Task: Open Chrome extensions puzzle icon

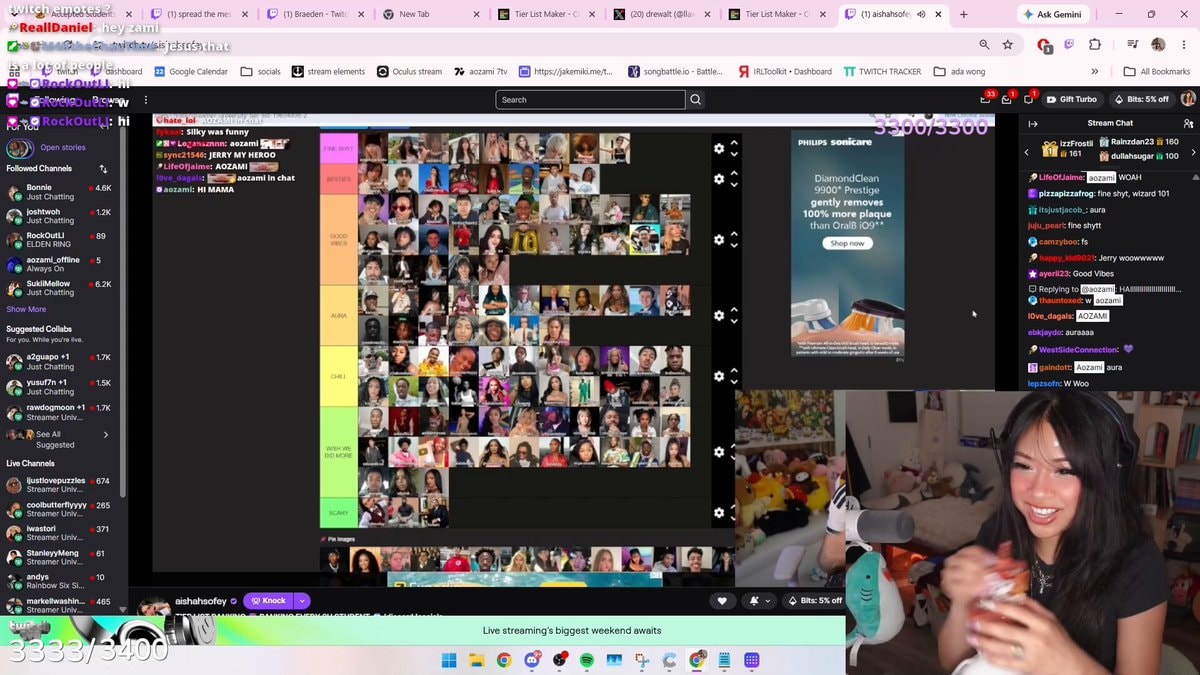Action: coord(1094,44)
